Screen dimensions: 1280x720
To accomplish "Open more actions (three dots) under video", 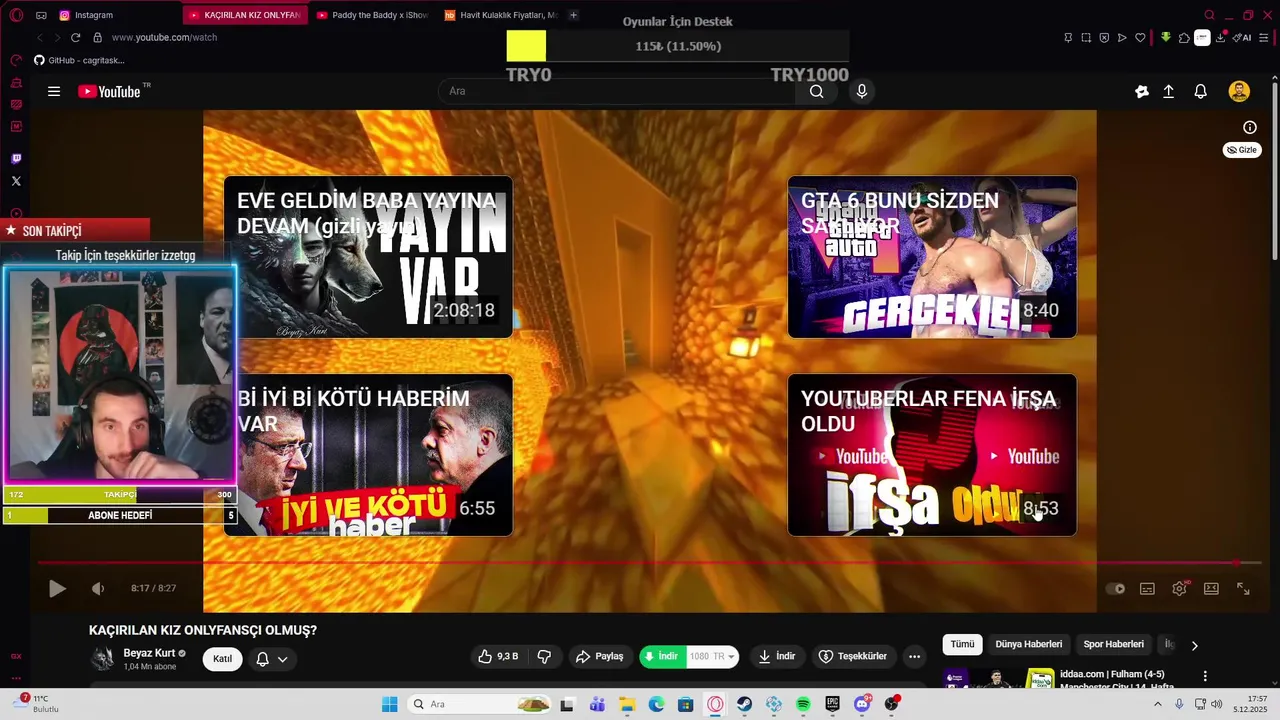I will tap(914, 656).
